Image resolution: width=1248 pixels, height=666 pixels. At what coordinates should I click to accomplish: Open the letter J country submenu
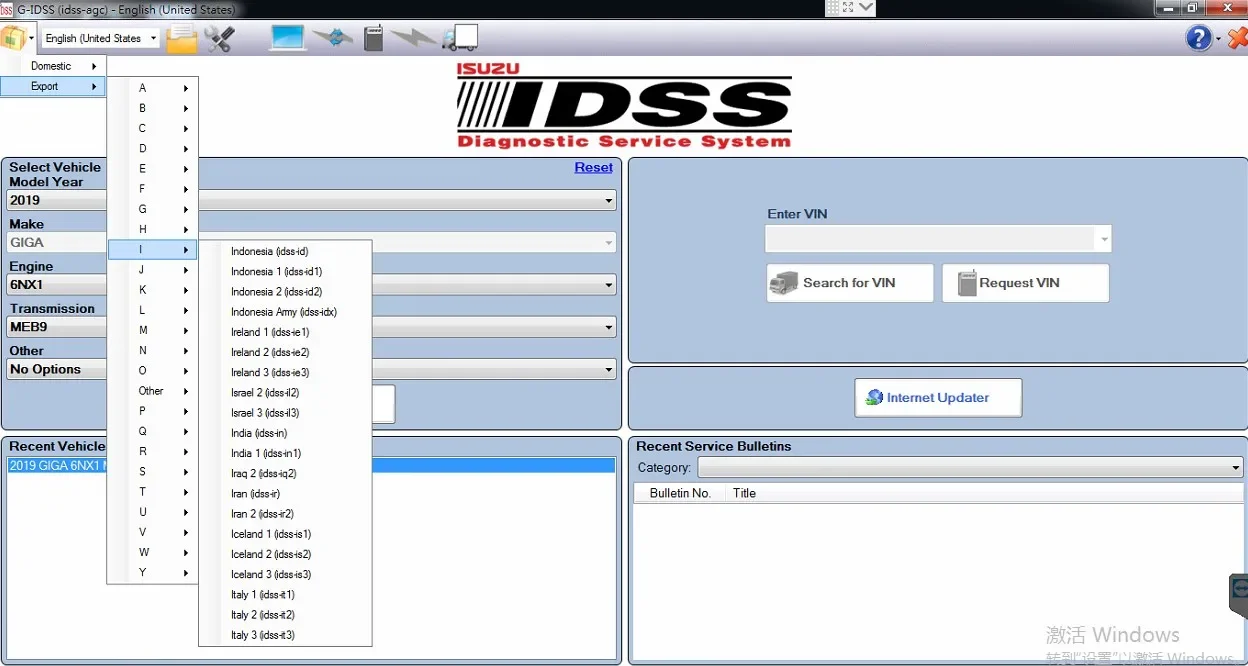[x=153, y=270]
